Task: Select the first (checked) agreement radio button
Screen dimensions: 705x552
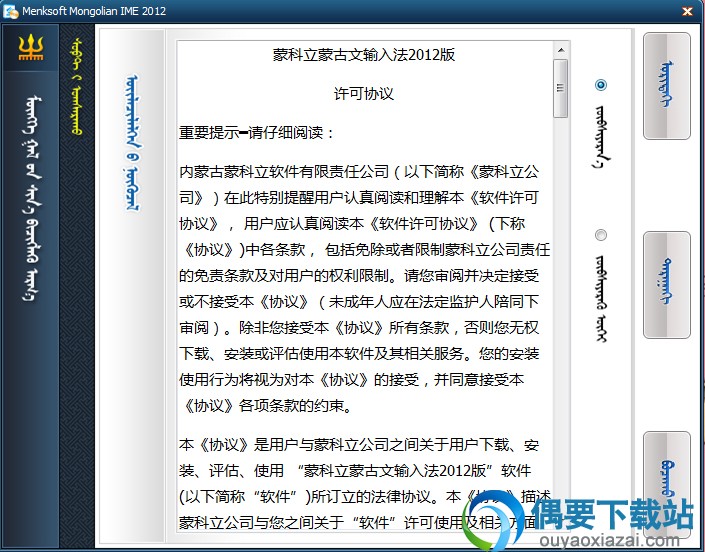Action: (601, 85)
